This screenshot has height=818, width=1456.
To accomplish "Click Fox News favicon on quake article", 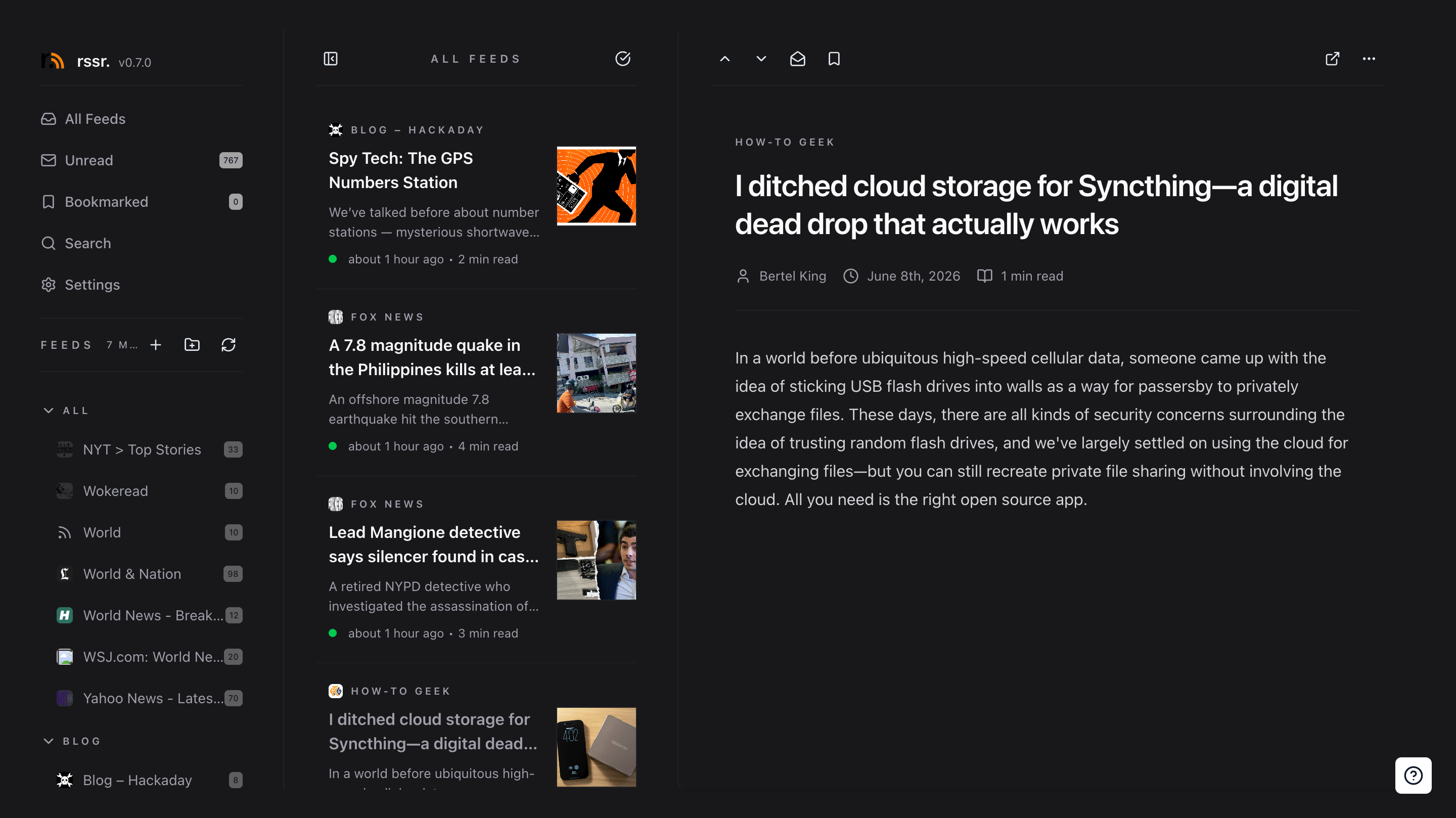I will point(336,317).
